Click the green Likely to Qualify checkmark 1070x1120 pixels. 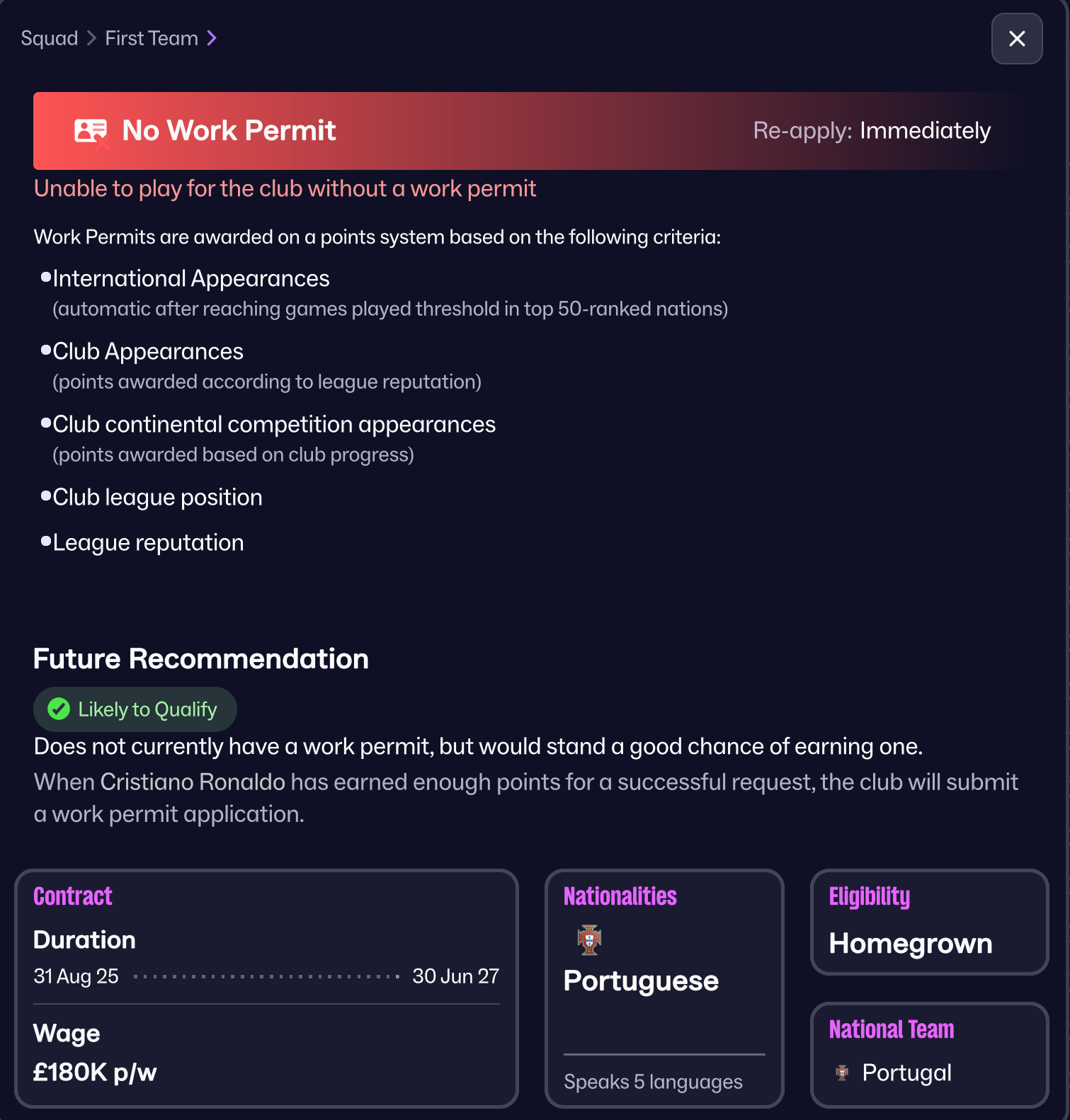click(59, 709)
